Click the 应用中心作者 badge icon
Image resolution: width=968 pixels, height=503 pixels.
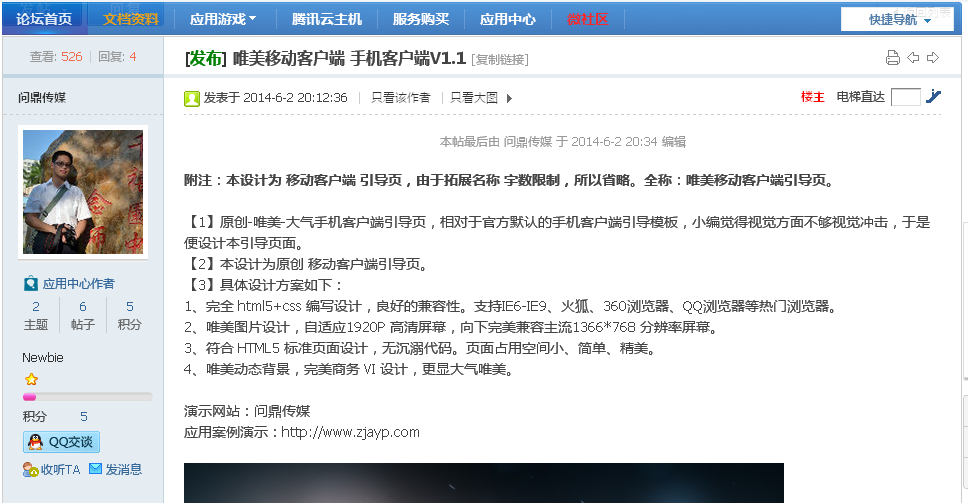(31, 284)
